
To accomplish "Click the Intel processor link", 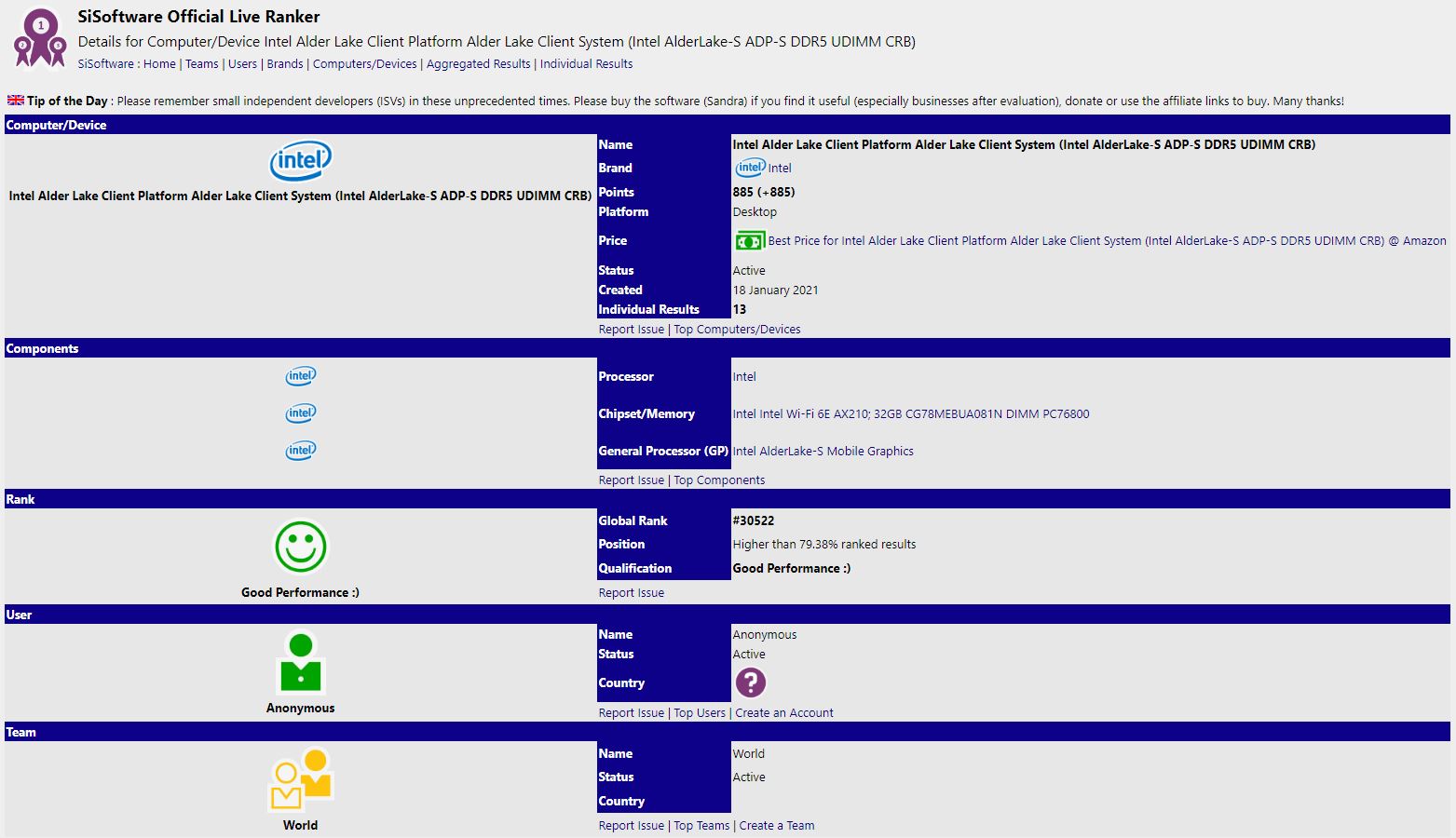I will pyautogui.click(x=744, y=377).
